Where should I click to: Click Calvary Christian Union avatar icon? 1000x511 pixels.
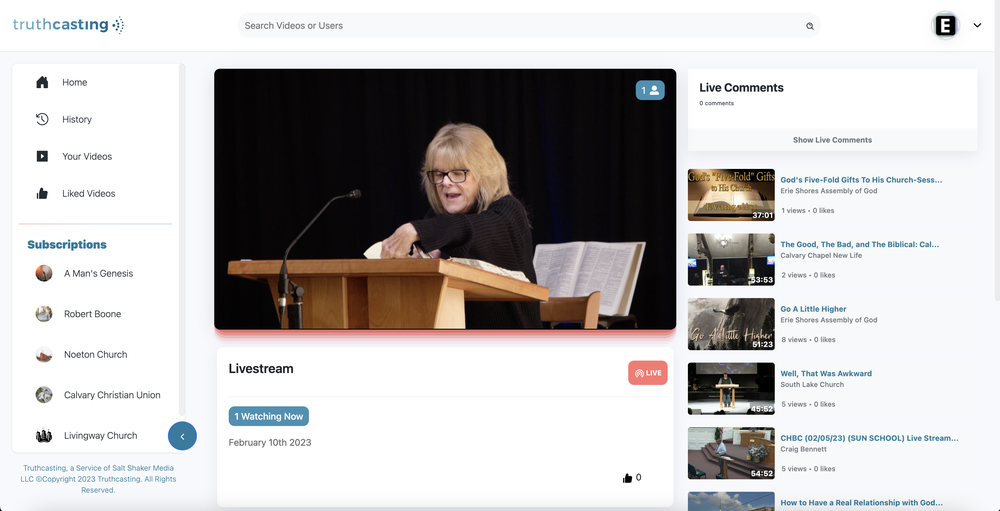point(44,395)
